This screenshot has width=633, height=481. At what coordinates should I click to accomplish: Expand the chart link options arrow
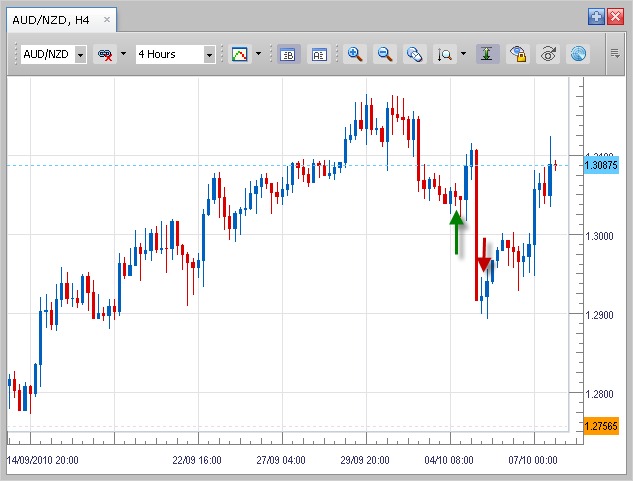tap(124, 54)
